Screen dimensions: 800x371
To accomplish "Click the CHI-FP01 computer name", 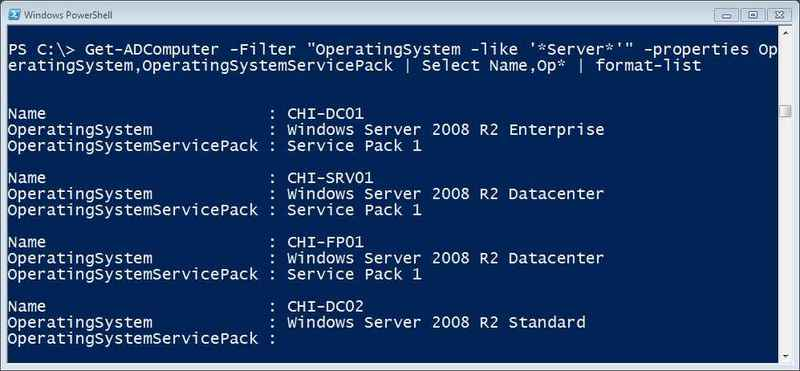I will [x=325, y=242].
